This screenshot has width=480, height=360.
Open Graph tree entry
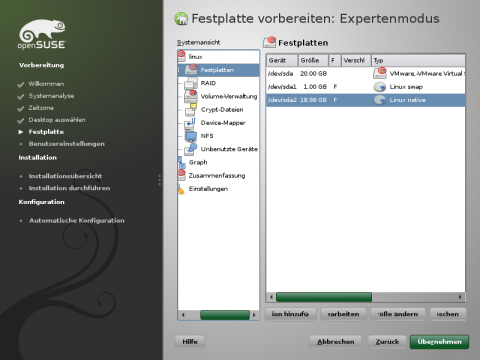click(x=198, y=162)
